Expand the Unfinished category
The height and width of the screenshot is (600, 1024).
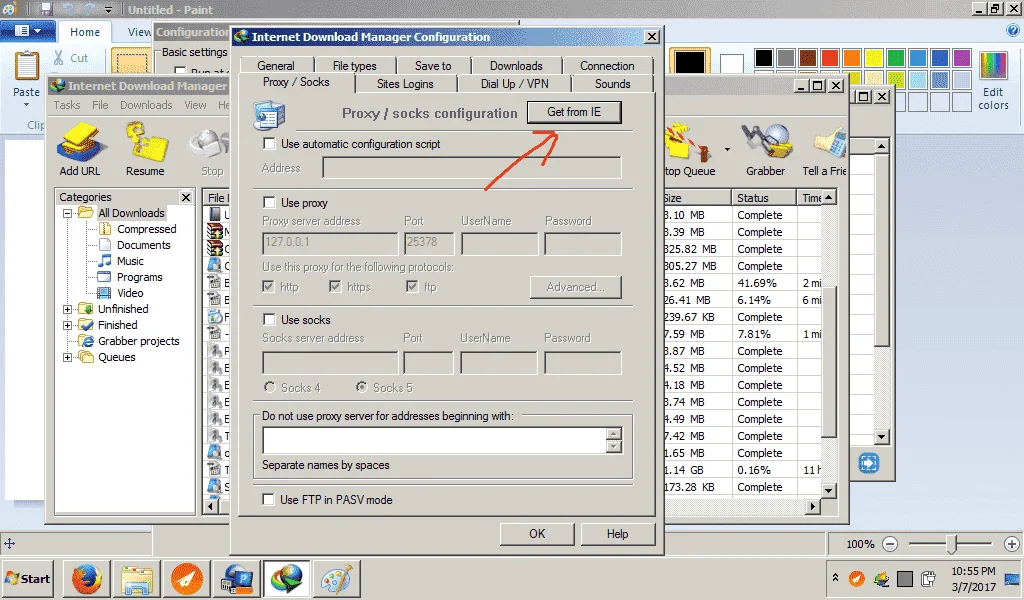pos(67,309)
